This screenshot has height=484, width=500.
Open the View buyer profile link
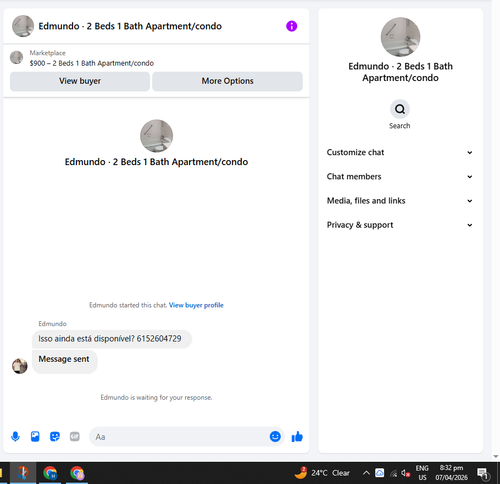[x=196, y=305]
